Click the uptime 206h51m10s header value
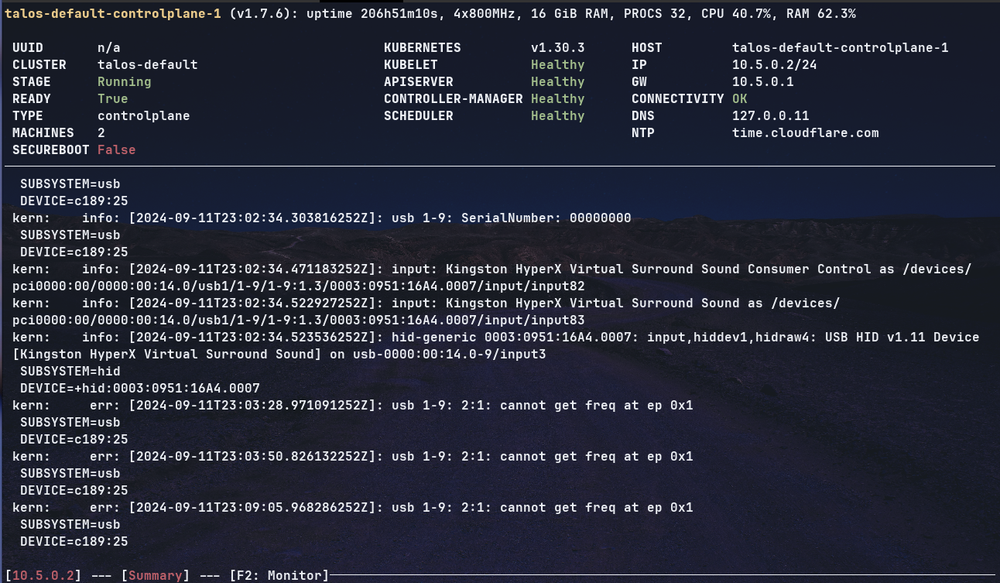This screenshot has height=583, width=1000. pyautogui.click(x=378, y=13)
